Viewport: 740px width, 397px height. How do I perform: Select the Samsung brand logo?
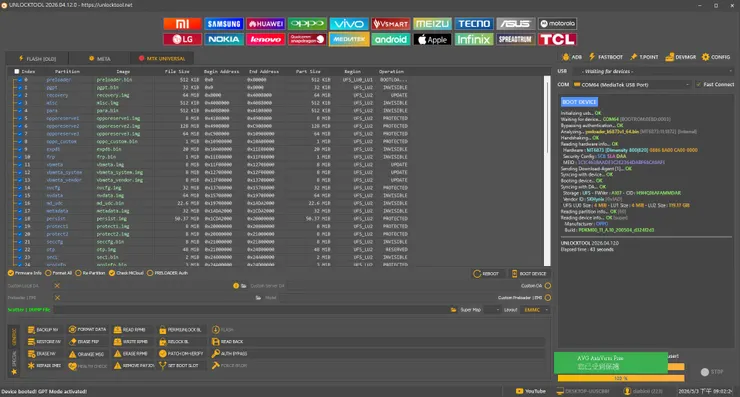[224, 24]
